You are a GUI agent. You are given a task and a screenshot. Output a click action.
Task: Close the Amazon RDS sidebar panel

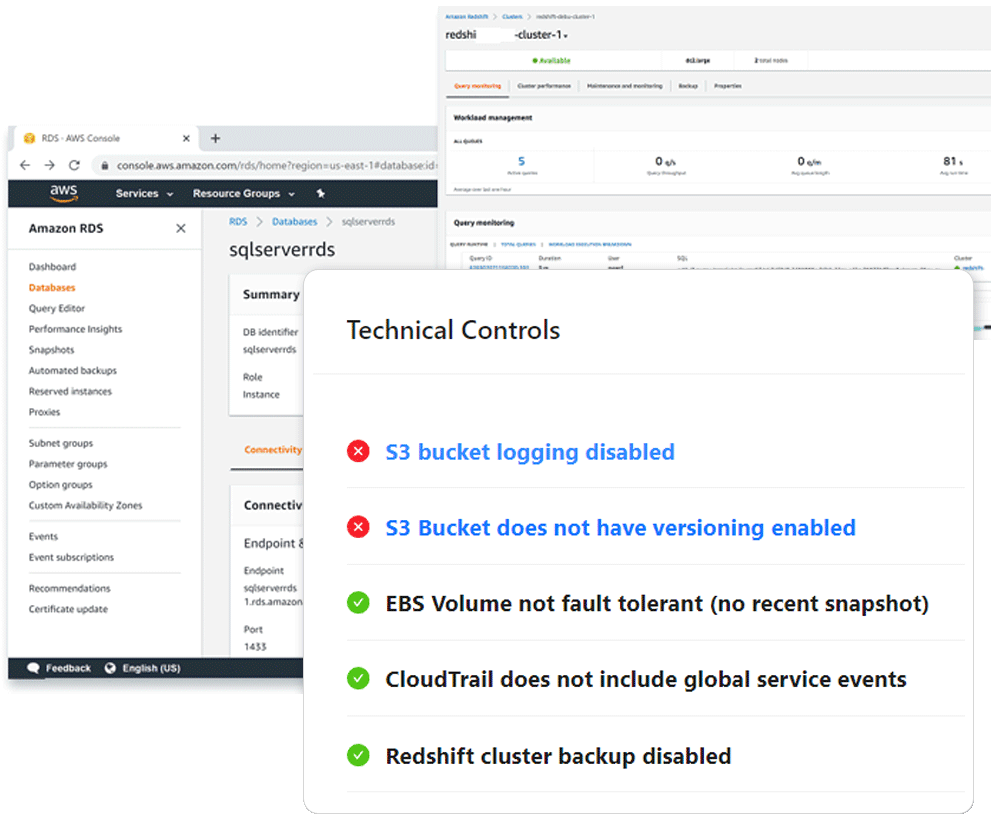[x=181, y=228]
